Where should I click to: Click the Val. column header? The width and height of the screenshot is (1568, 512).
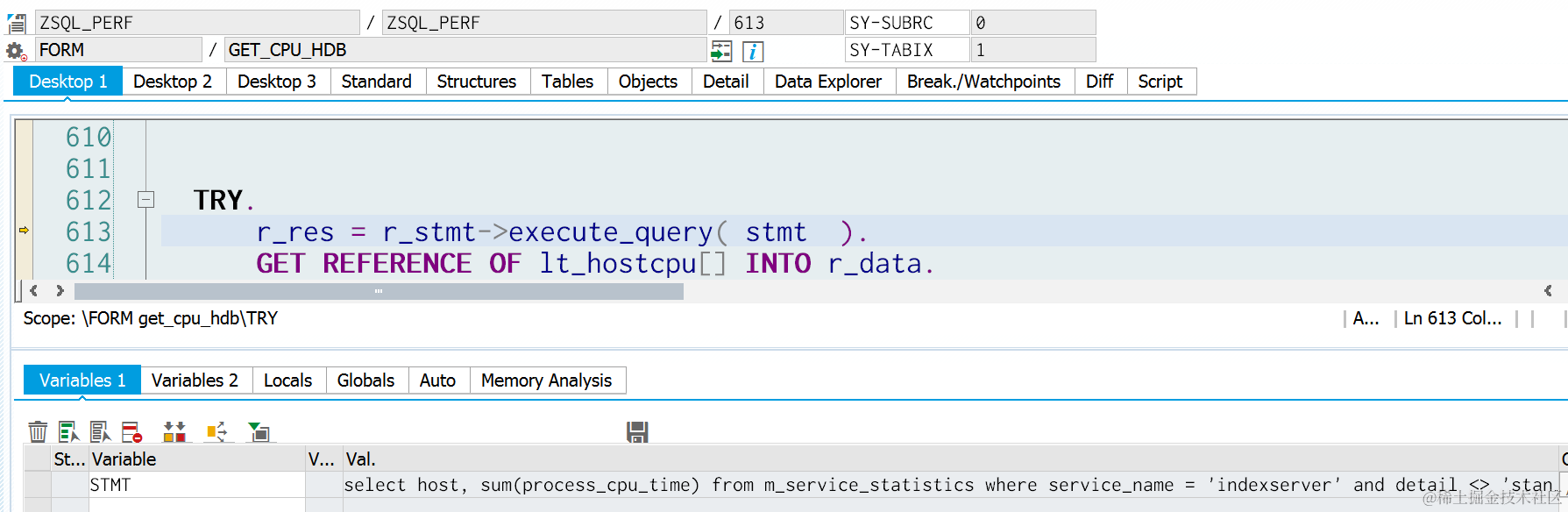pyautogui.click(x=950, y=459)
